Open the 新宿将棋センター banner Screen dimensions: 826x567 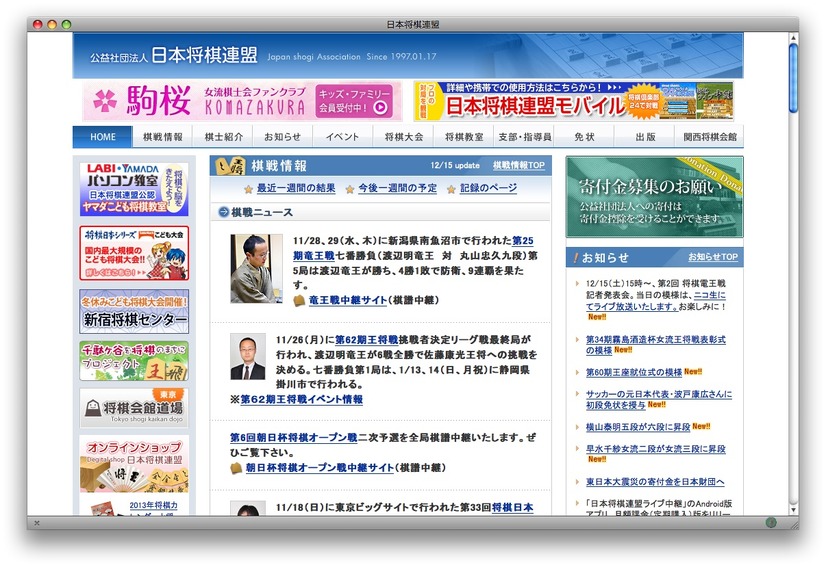coord(134,311)
